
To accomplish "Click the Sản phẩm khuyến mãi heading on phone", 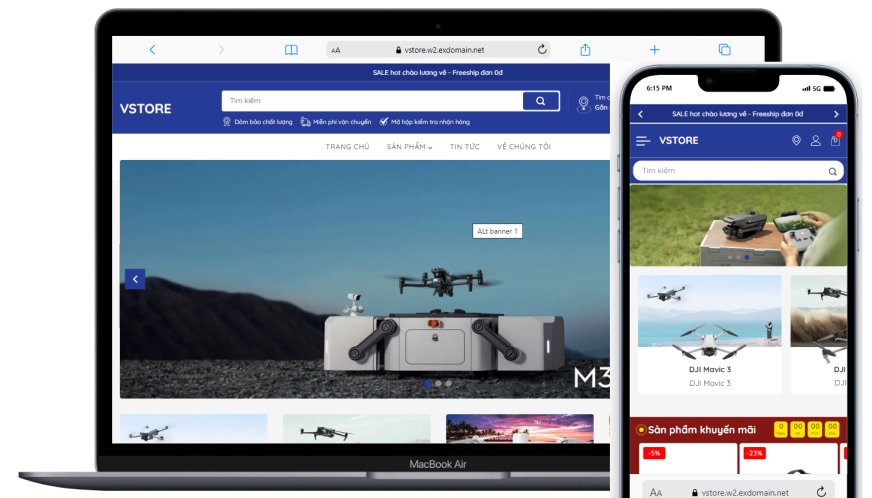I will pyautogui.click(x=702, y=430).
